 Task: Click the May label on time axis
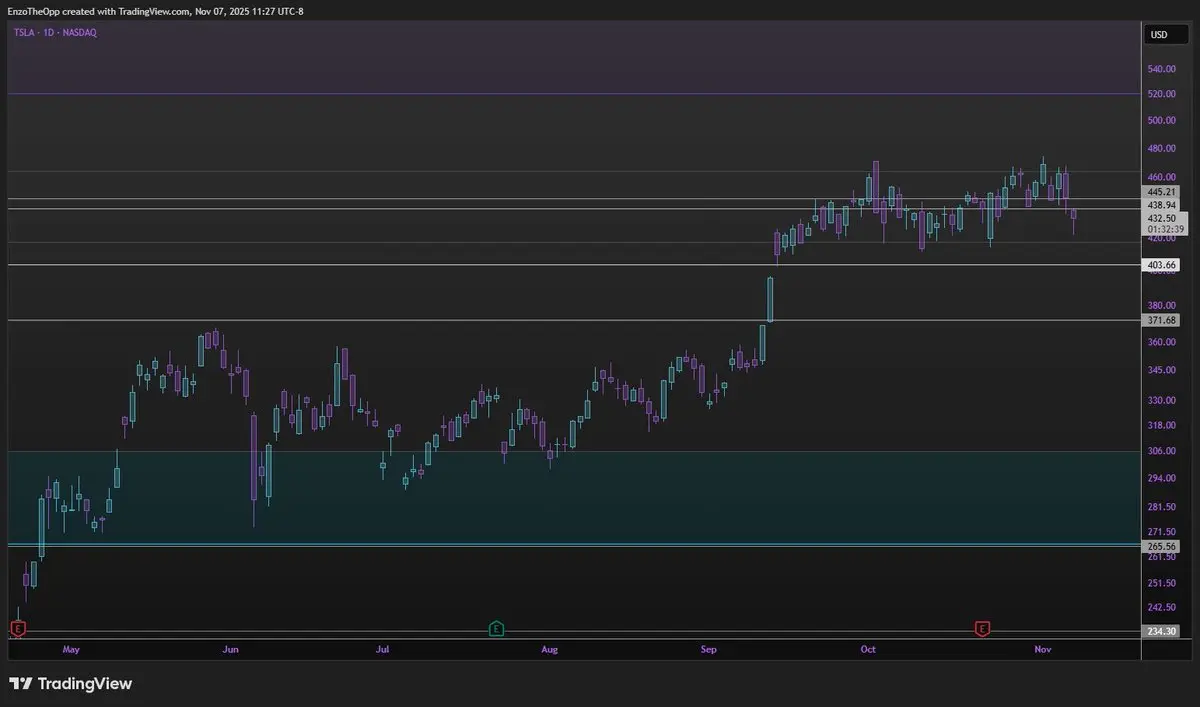[70, 649]
